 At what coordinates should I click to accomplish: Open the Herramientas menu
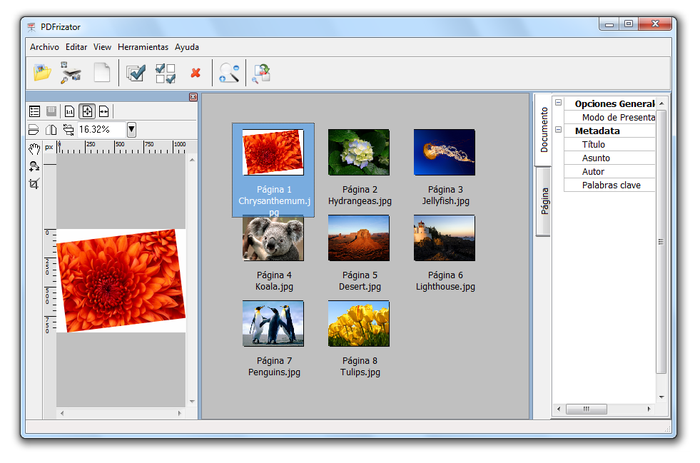click(143, 47)
